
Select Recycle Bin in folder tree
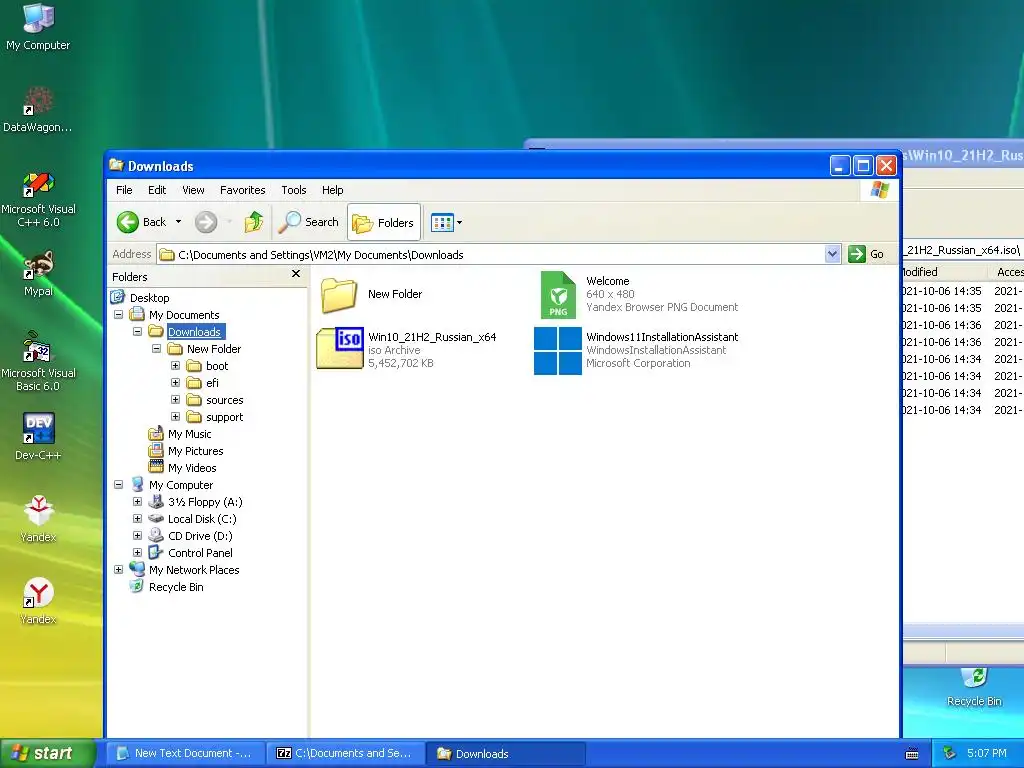[x=176, y=586]
